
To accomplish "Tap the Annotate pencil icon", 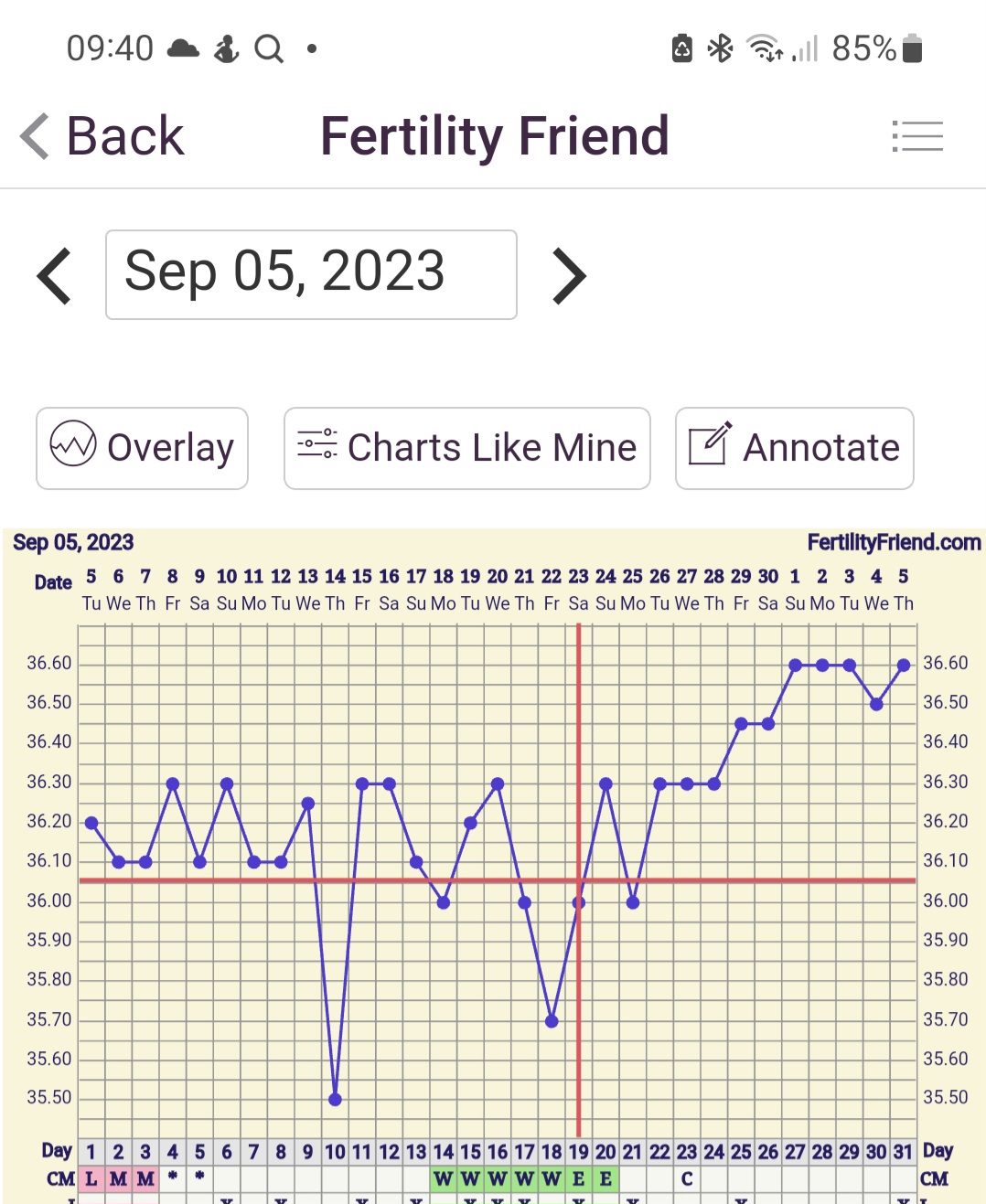I will 710,443.
